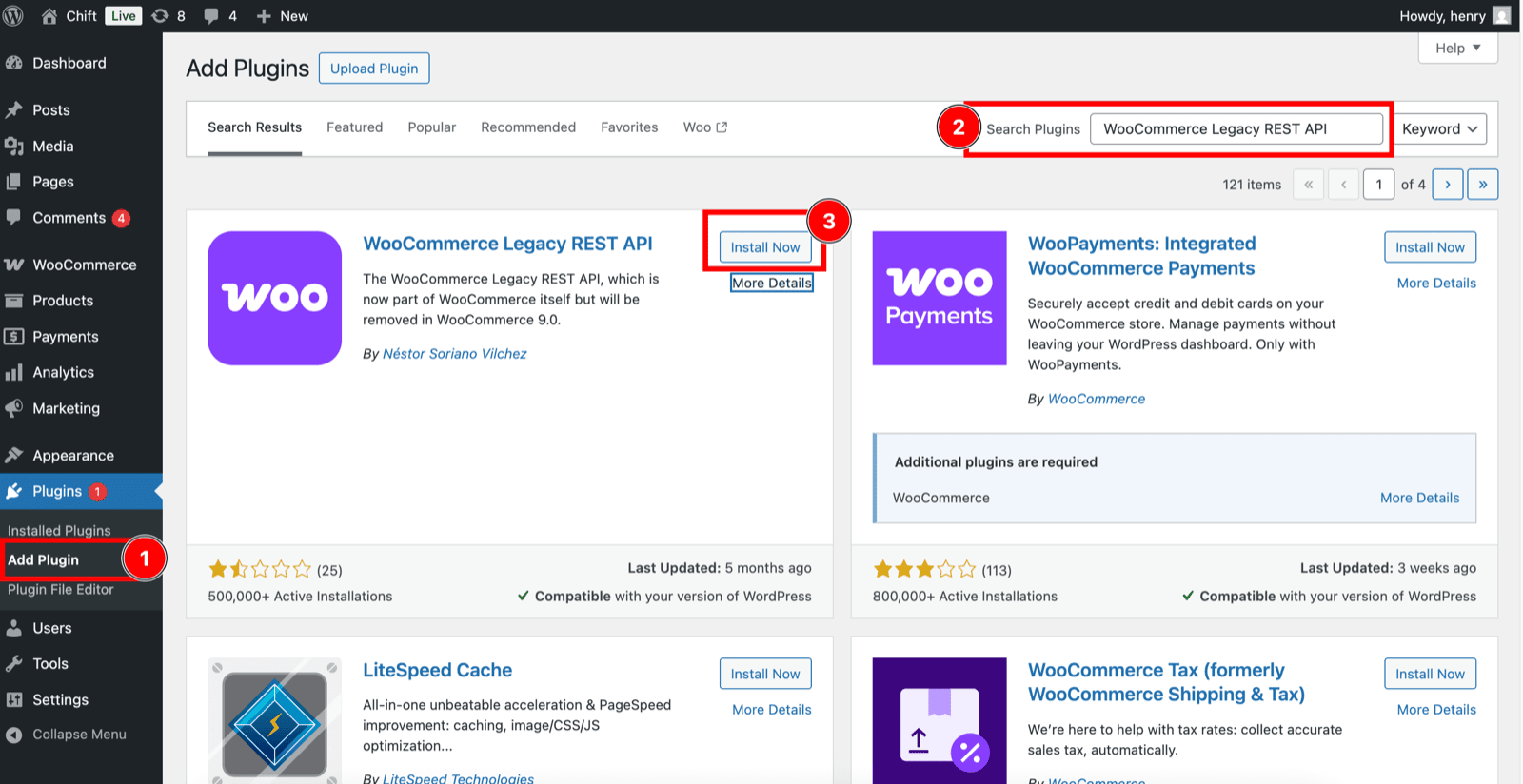
Task: Click the Comments sidebar icon
Action: (14, 218)
